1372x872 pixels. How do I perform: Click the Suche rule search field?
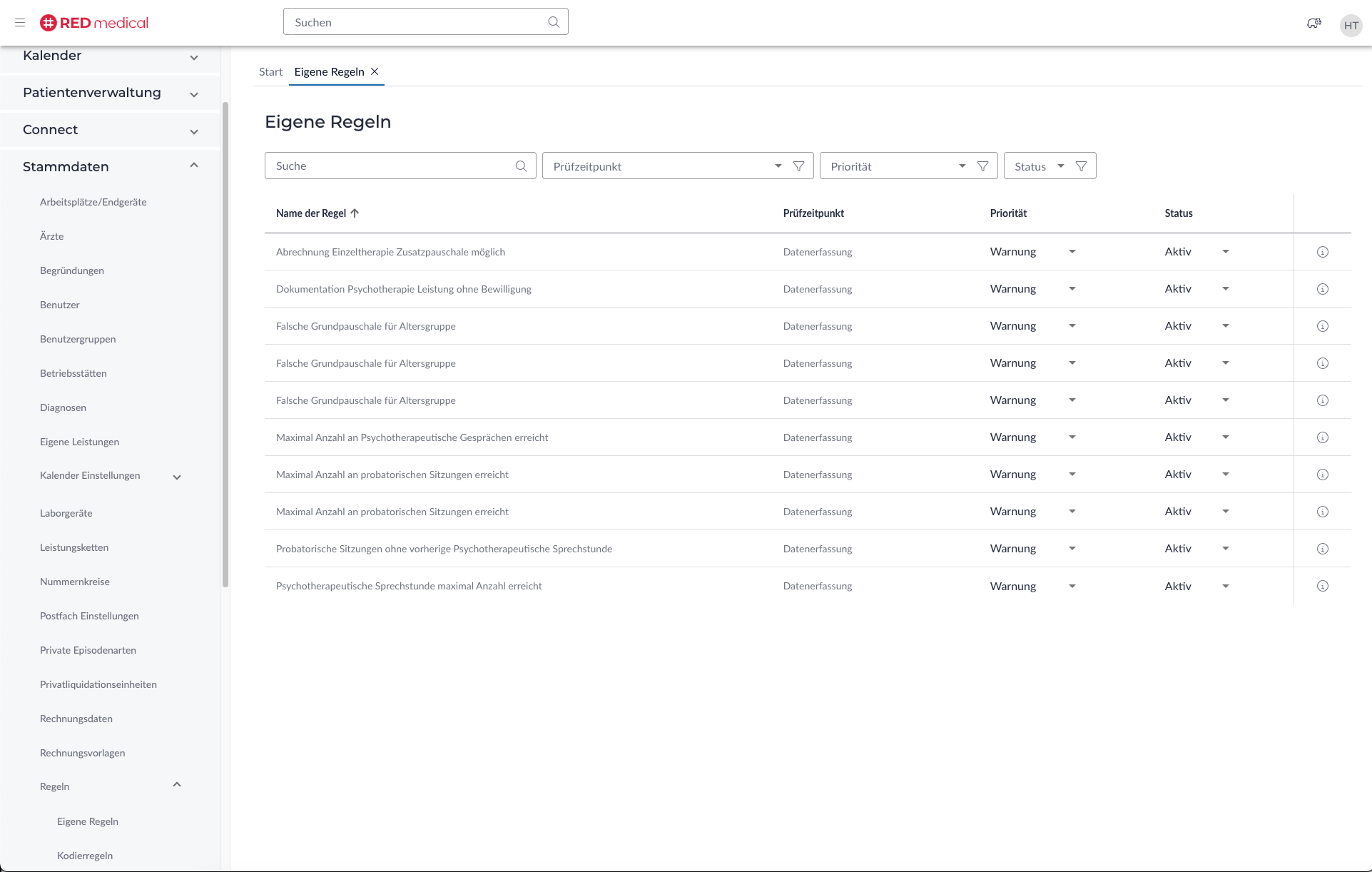click(x=392, y=166)
